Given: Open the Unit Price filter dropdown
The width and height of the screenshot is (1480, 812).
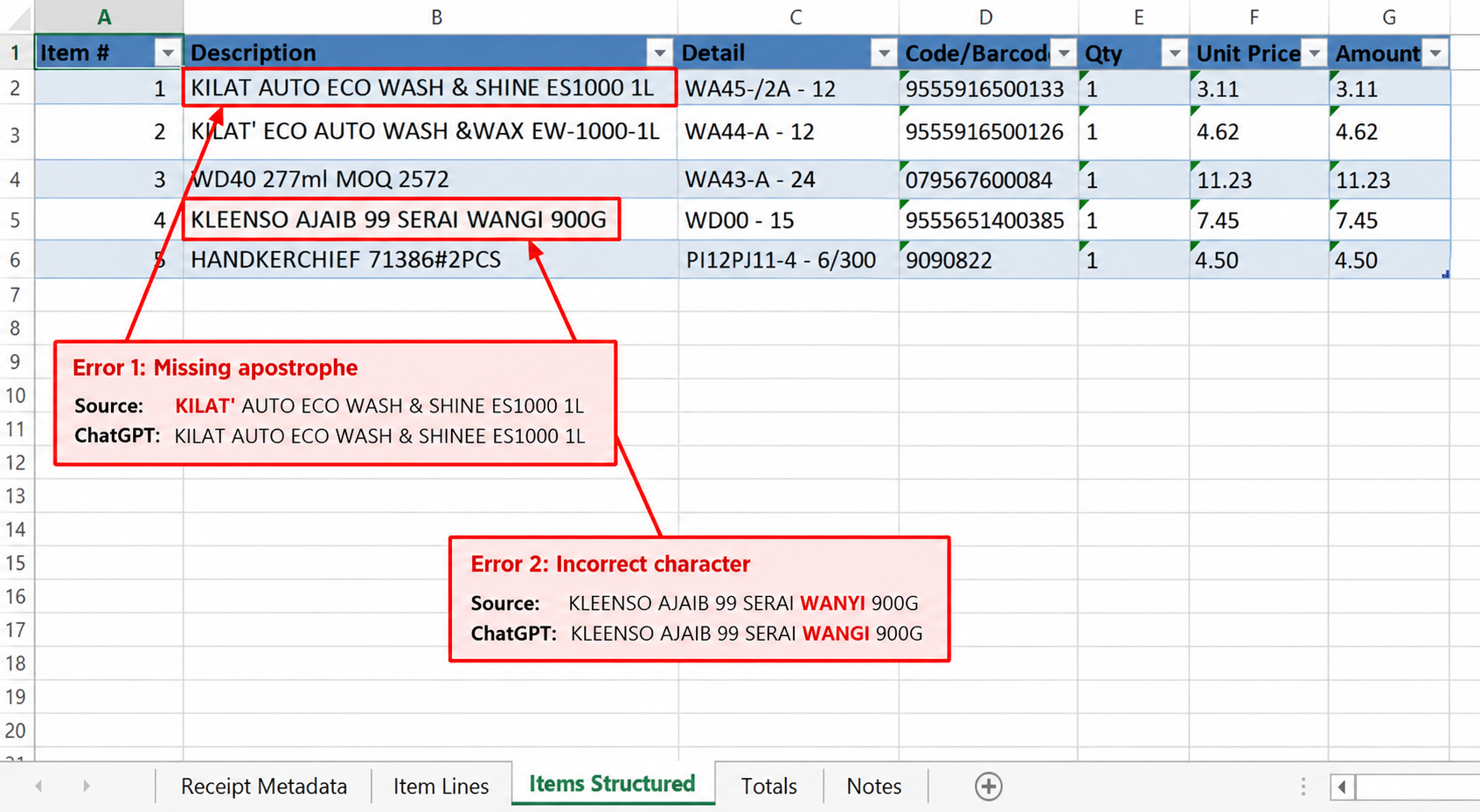Looking at the screenshot, I should pos(1314,53).
